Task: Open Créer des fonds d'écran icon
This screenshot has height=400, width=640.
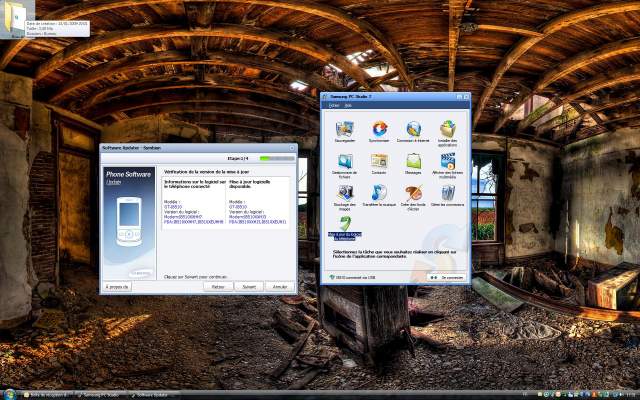Action: pyautogui.click(x=414, y=192)
